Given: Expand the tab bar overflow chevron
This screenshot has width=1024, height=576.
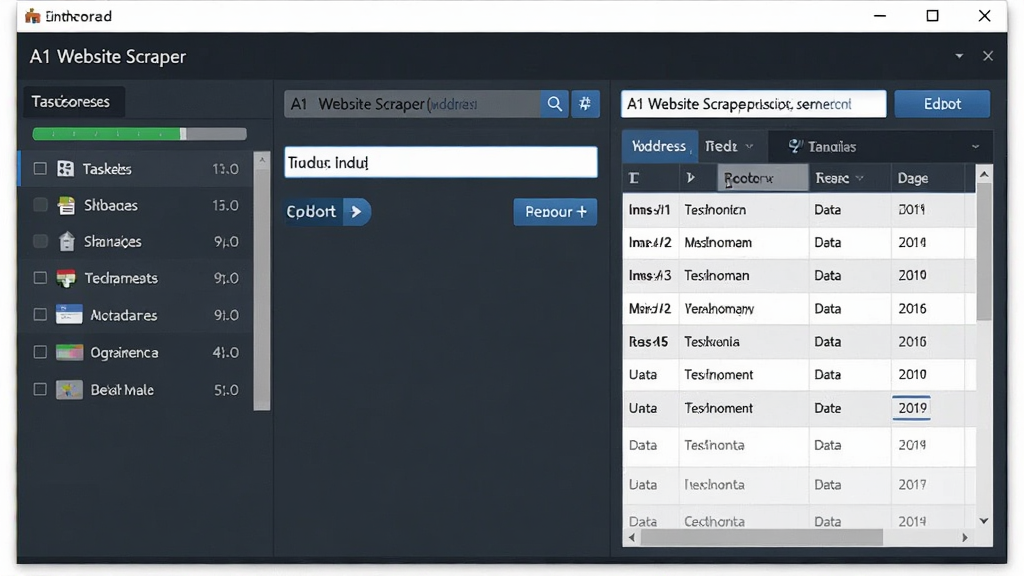Looking at the screenshot, I should click(x=976, y=147).
